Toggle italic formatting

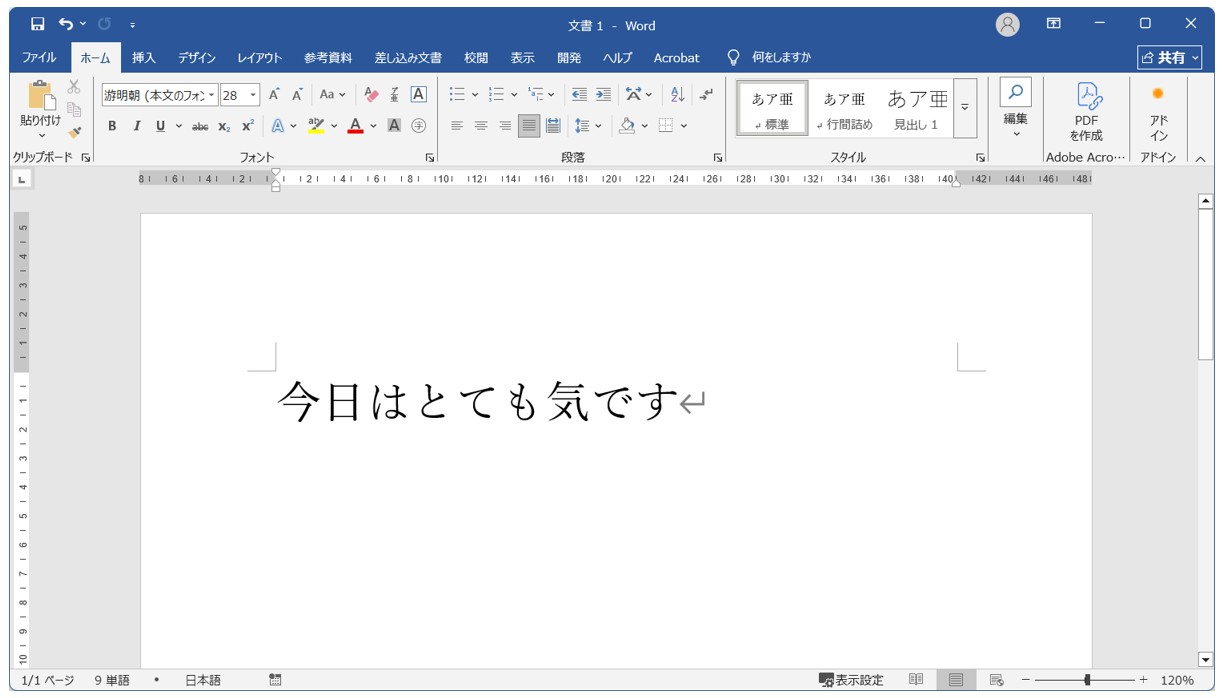[x=137, y=126]
